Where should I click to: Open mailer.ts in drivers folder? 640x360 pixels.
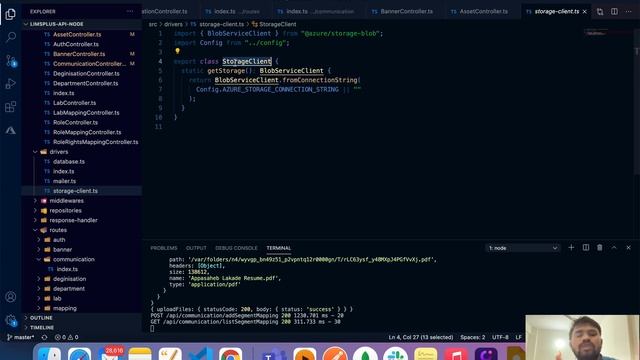pyautogui.click(x=64, y=181)
